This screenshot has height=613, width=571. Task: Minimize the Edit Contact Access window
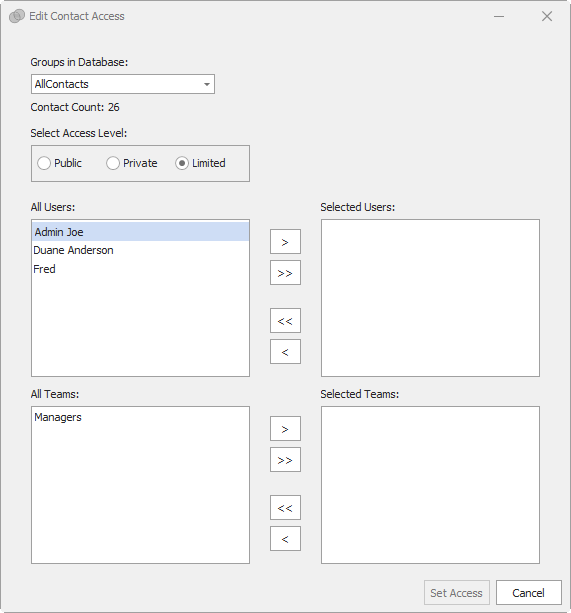(499, 16)
